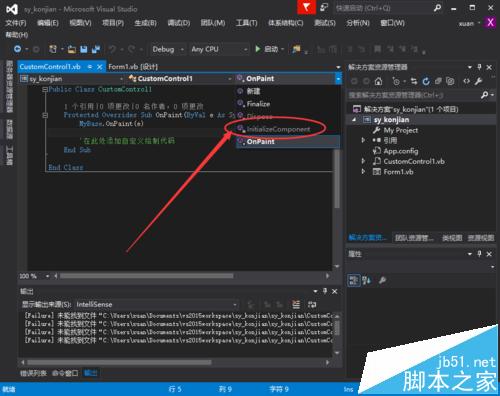This screenshot has width=500, height=396.
Task: Click the view code icon in Solution Explorer
Action: 466,81
